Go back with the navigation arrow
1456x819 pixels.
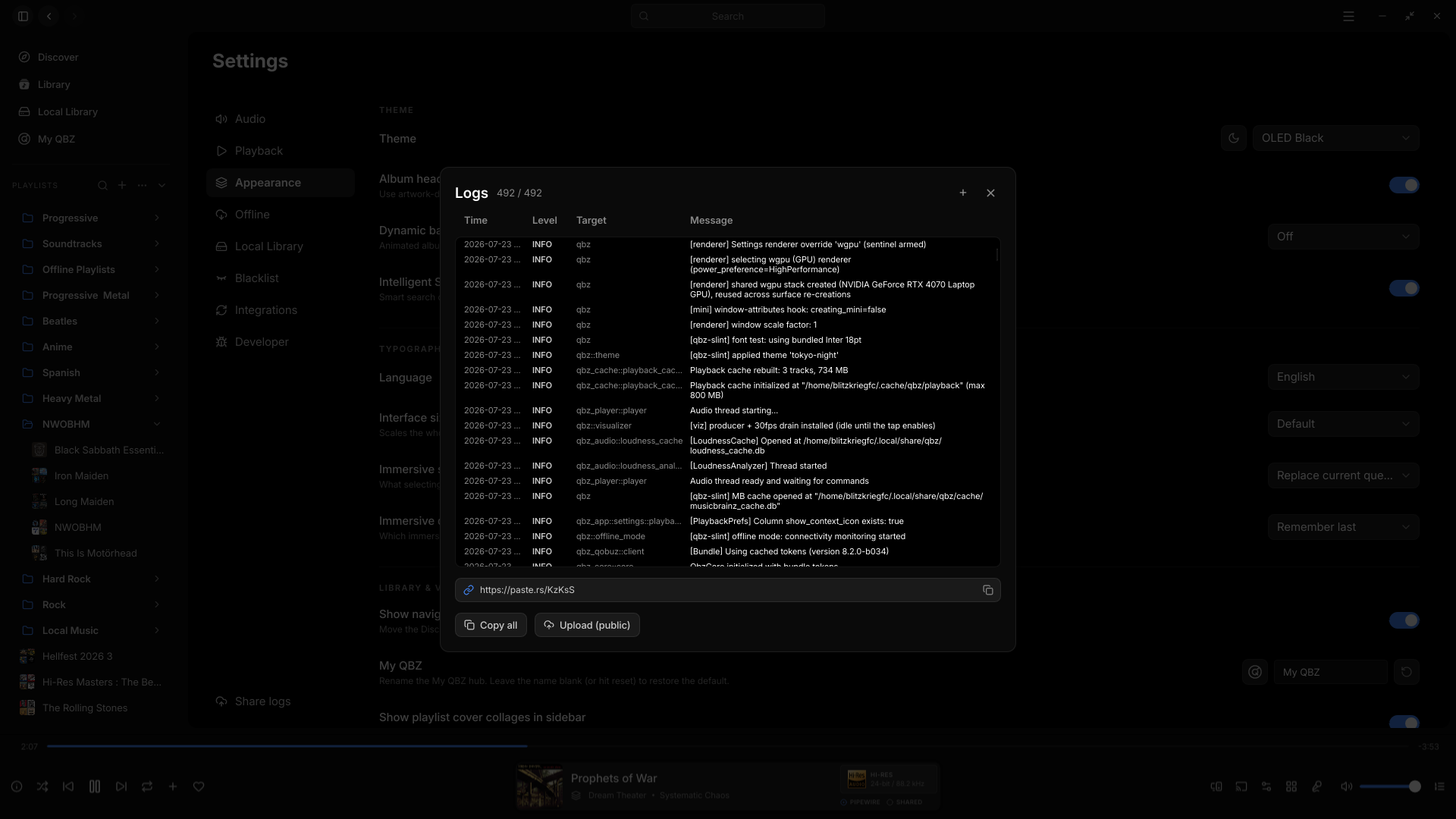(49, 16)
